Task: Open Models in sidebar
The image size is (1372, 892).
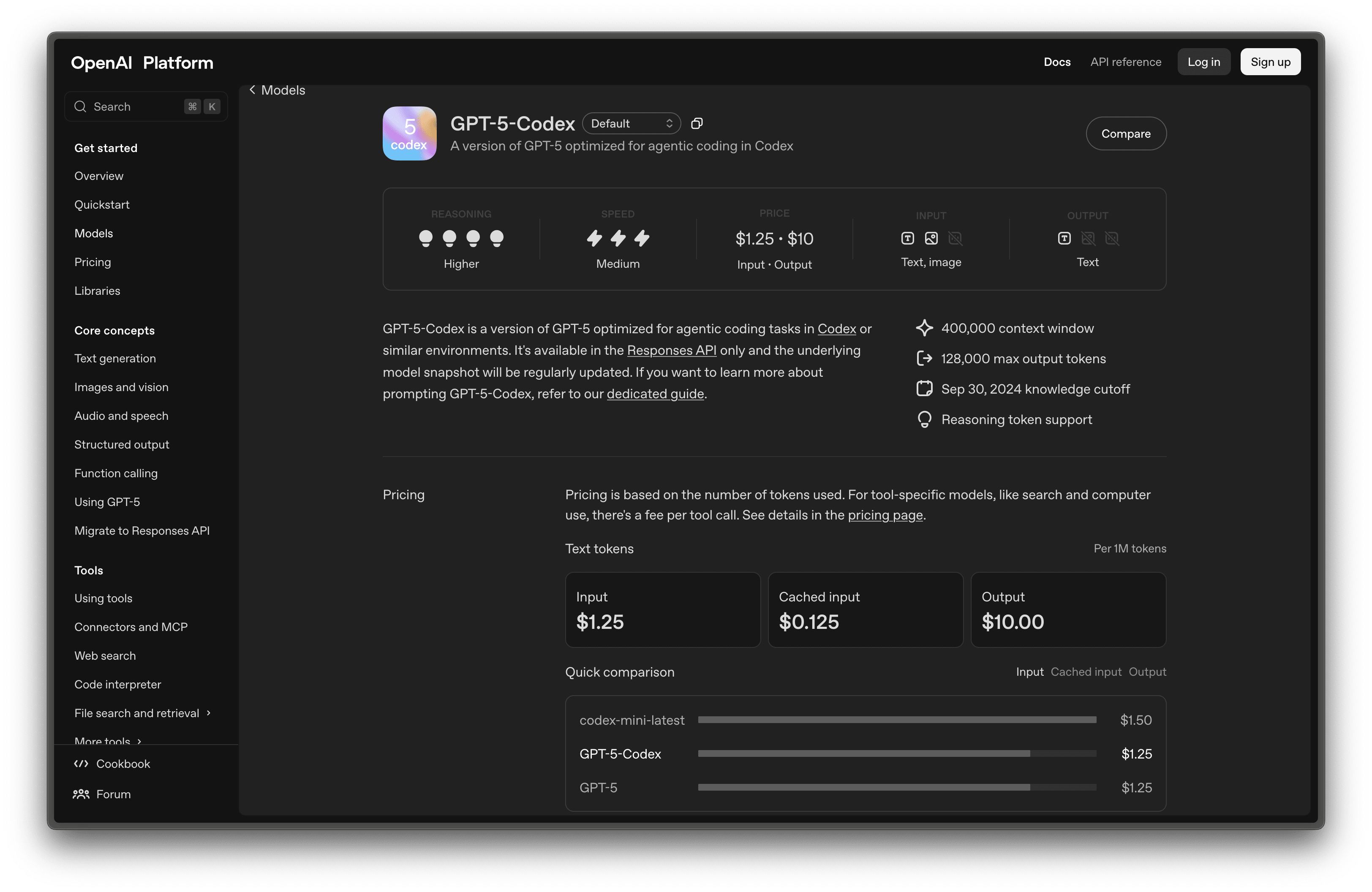Action: (x=93, y=234)
